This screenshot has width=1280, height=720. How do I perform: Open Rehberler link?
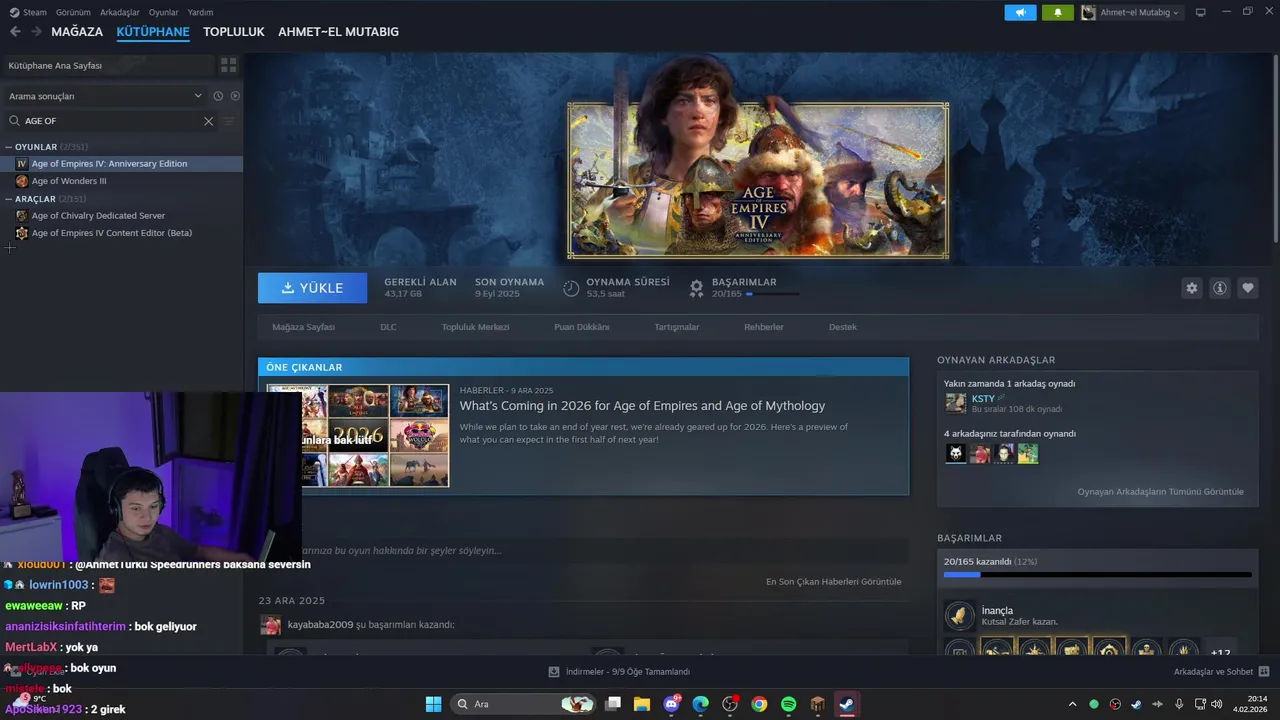(764, 327)
